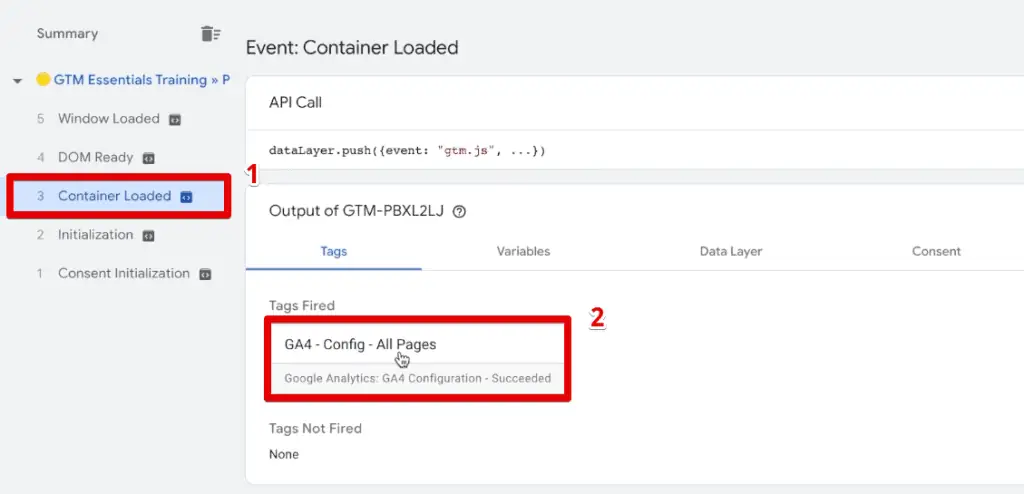Switch to the Variables tab

[523, 252]
